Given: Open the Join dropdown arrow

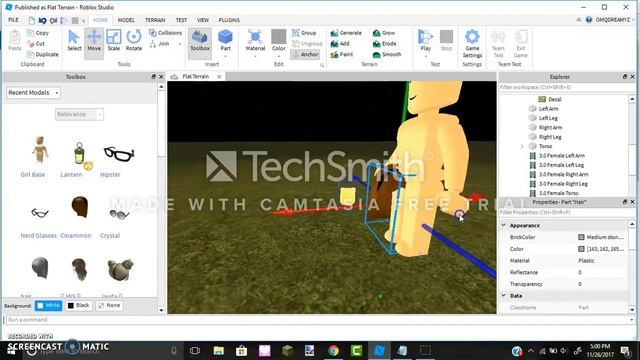Looking at the screenshot, I should tap(180, 44).
